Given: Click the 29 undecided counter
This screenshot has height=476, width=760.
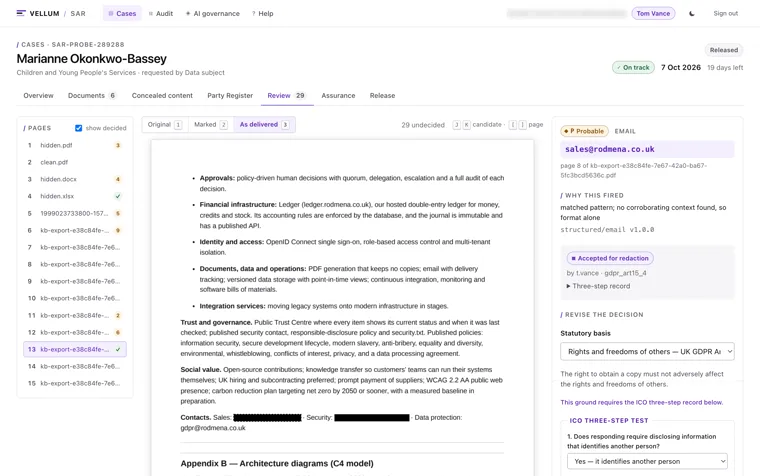Looking at the screenshot, I should pyautogui.click(x=423, y=125).
